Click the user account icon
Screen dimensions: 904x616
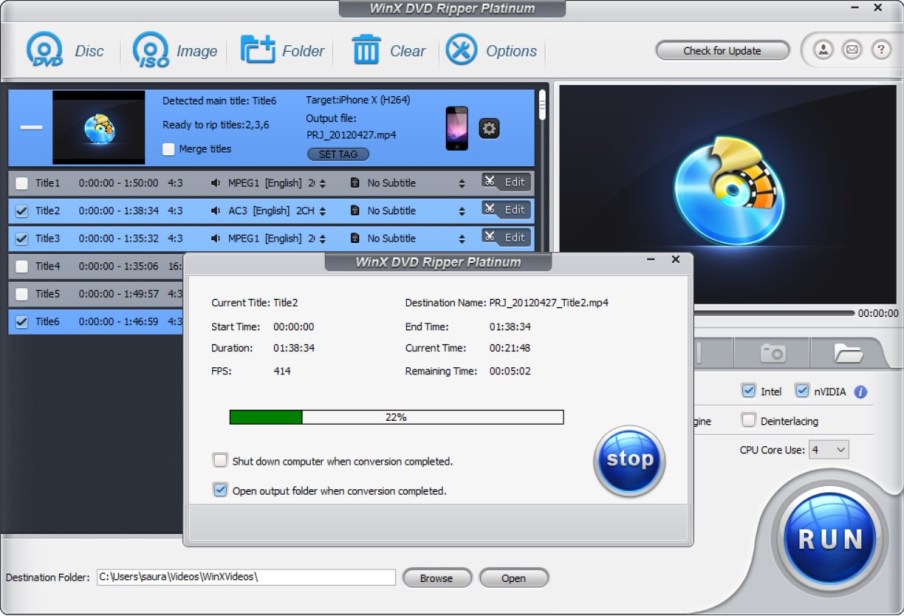[823, 50]
